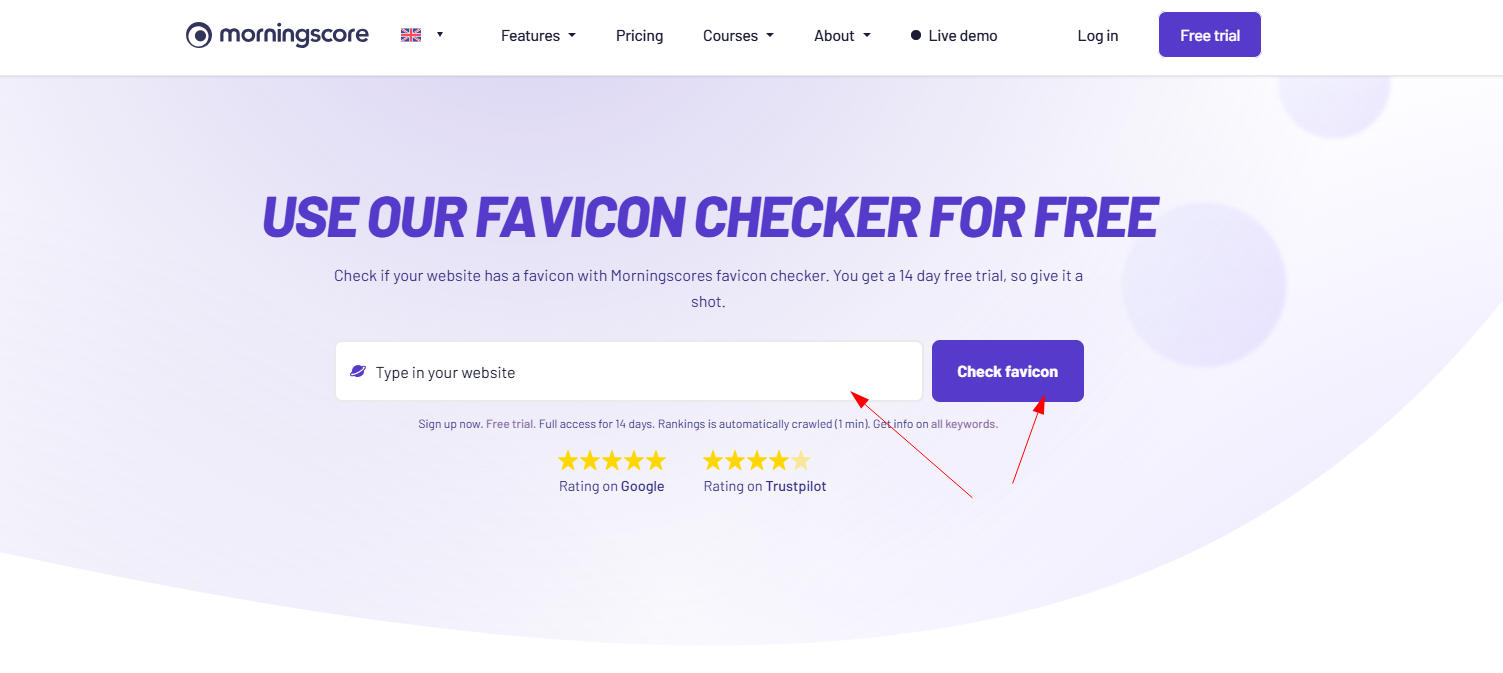
Task: Open the language selector chevron
Action: (x=440, y=35)
